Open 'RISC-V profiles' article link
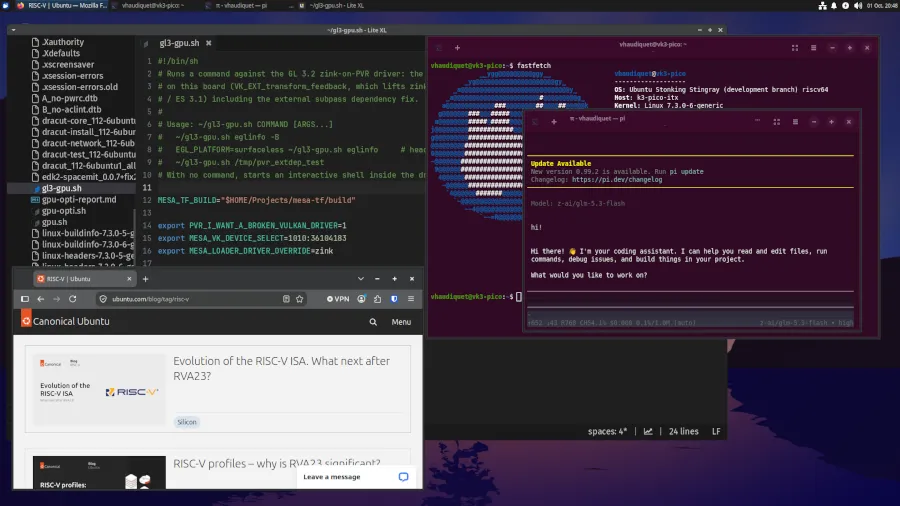The width and height of the screenshot is (900, 506). 277,463
